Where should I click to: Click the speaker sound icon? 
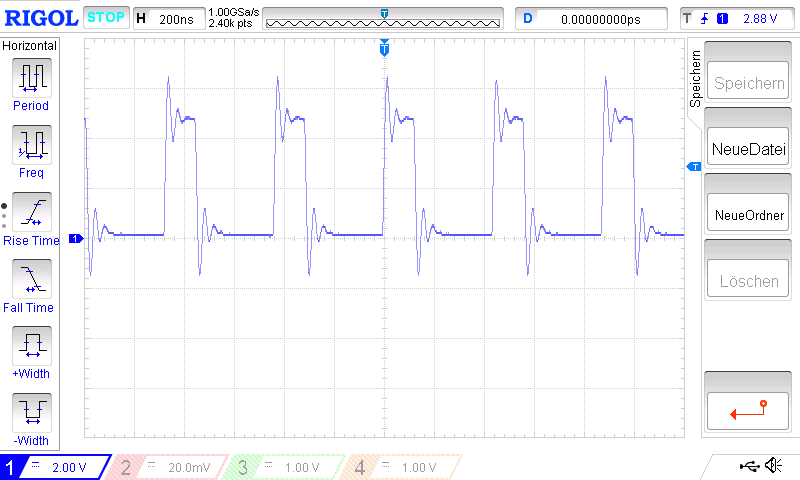[x=772, y=465]
